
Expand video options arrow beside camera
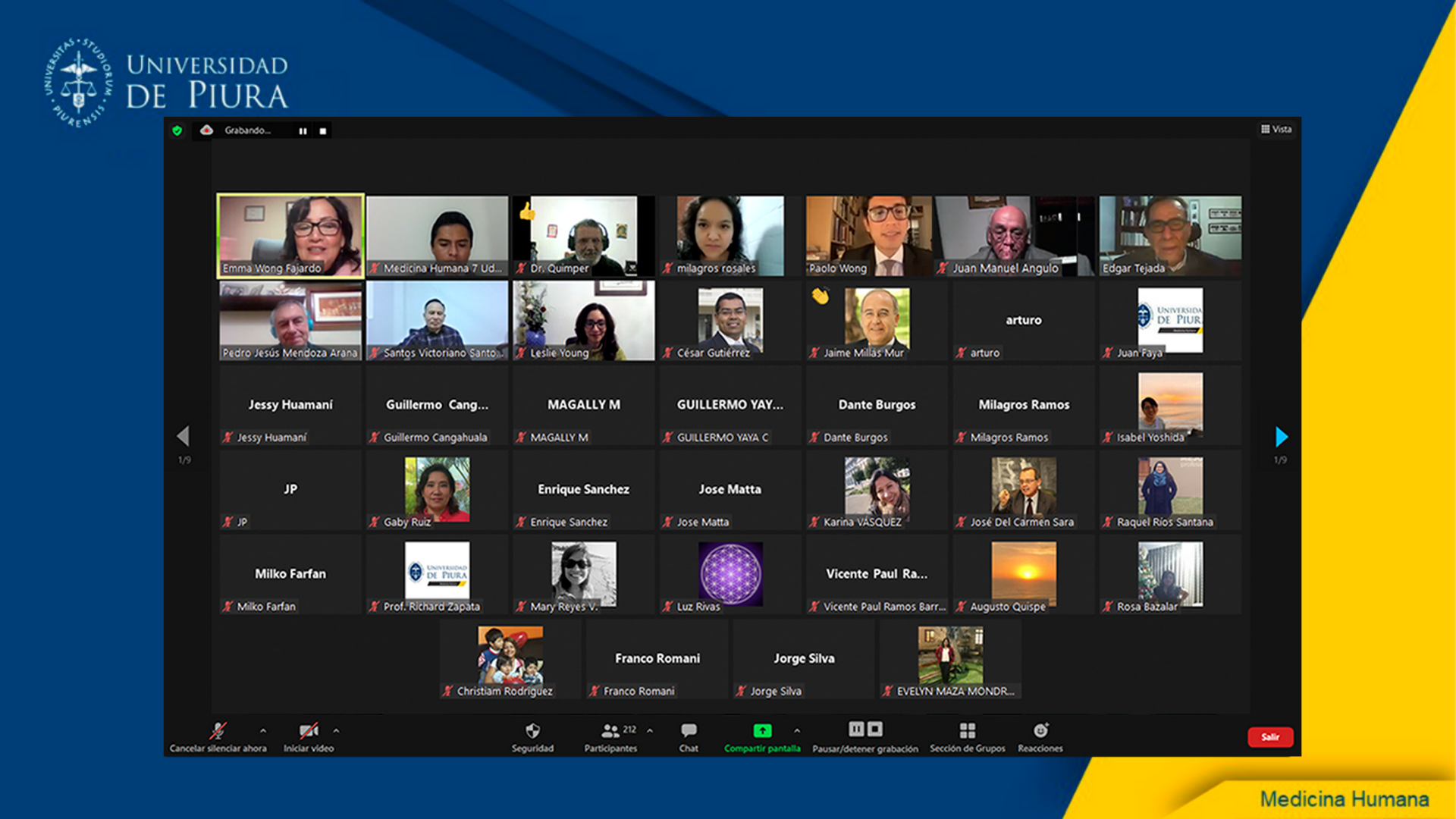pyautogui.click(x=336, y=730)
